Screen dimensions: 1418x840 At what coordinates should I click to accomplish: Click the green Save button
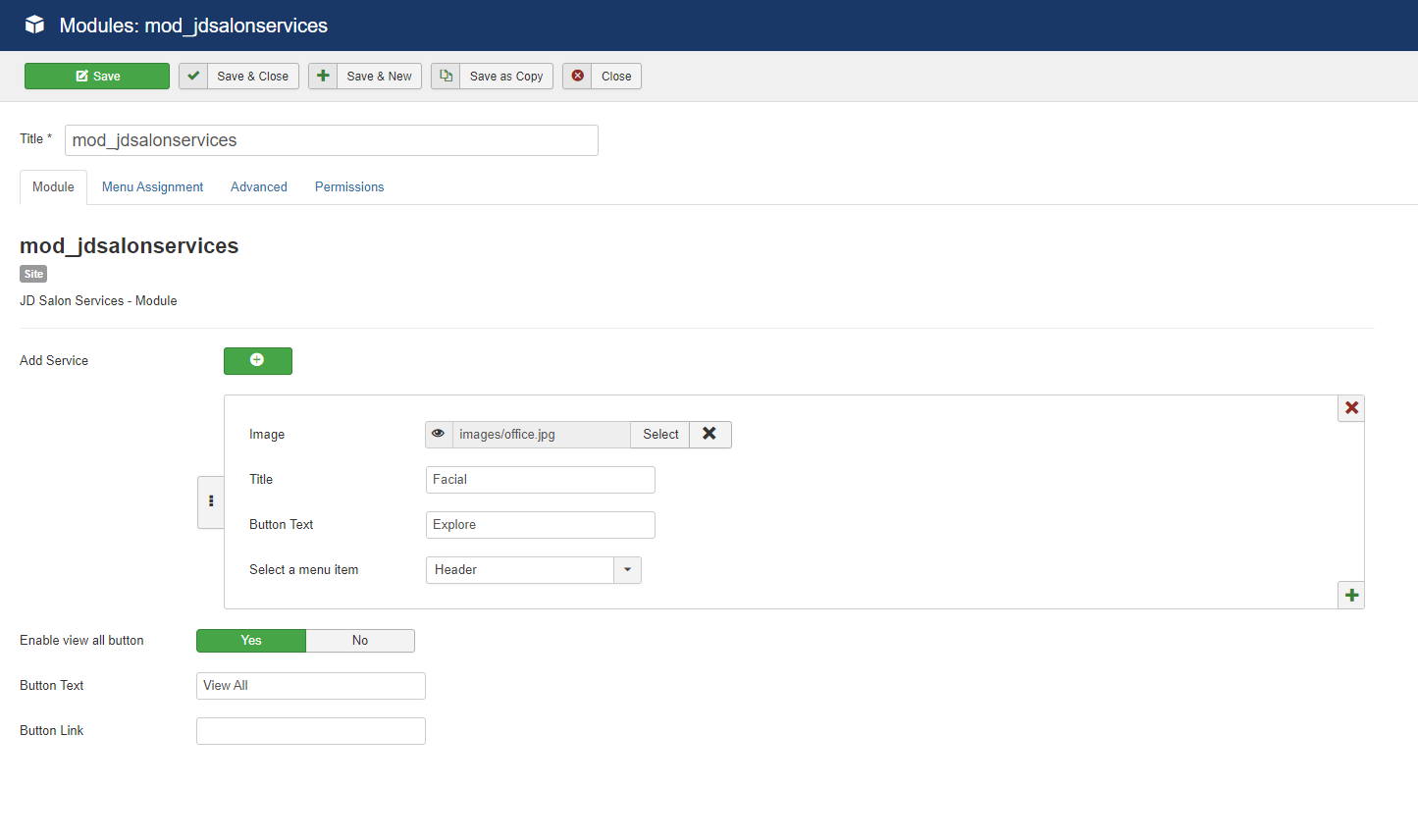(x=97, y=76)
